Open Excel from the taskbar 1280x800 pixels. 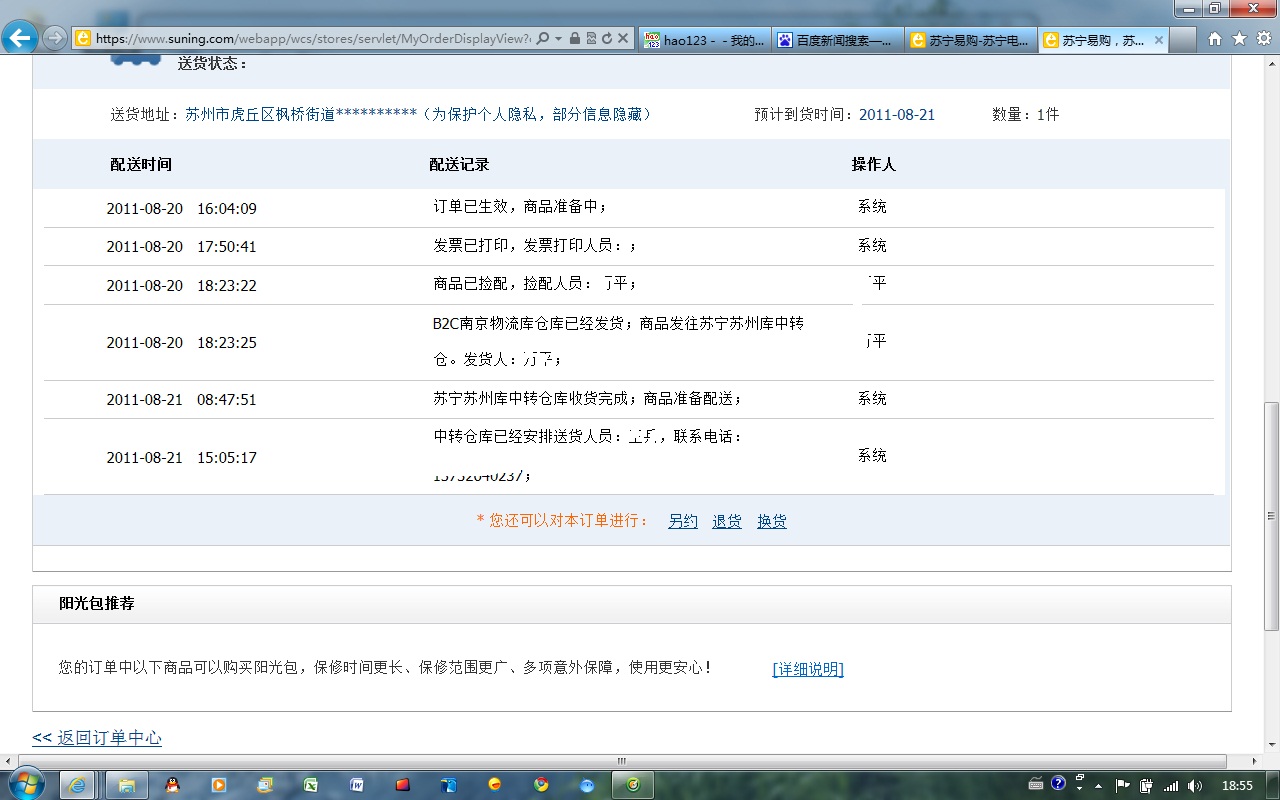coord(311,784)
